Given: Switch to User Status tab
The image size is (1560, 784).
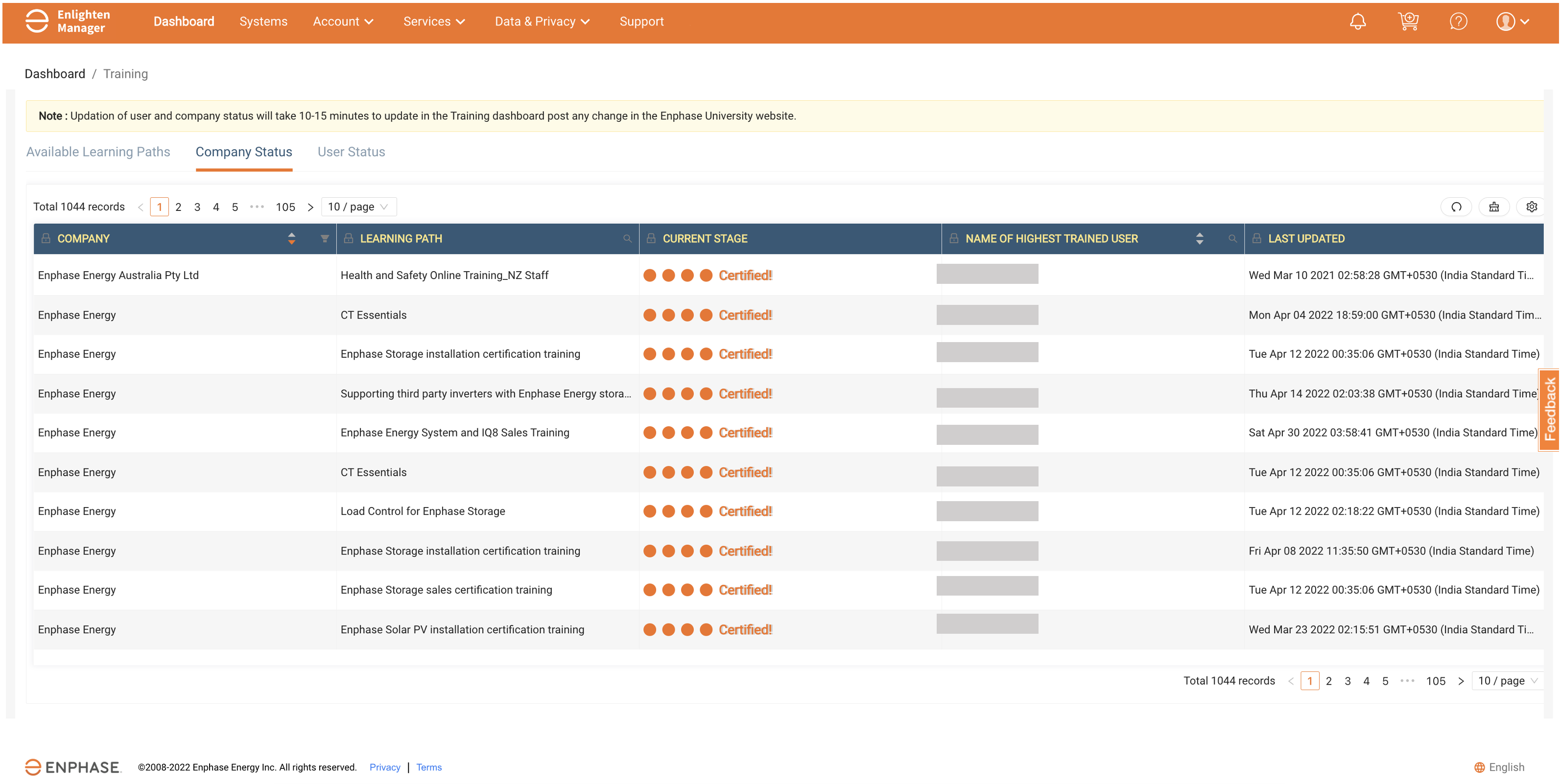Looking at the screenshot, I should tap(351, 152).
